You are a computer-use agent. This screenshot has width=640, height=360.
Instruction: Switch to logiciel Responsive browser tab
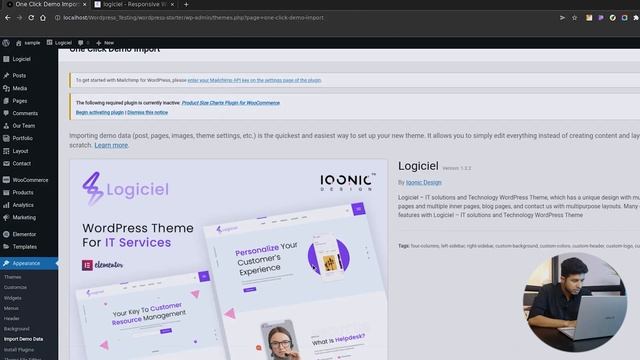point(133,4)
